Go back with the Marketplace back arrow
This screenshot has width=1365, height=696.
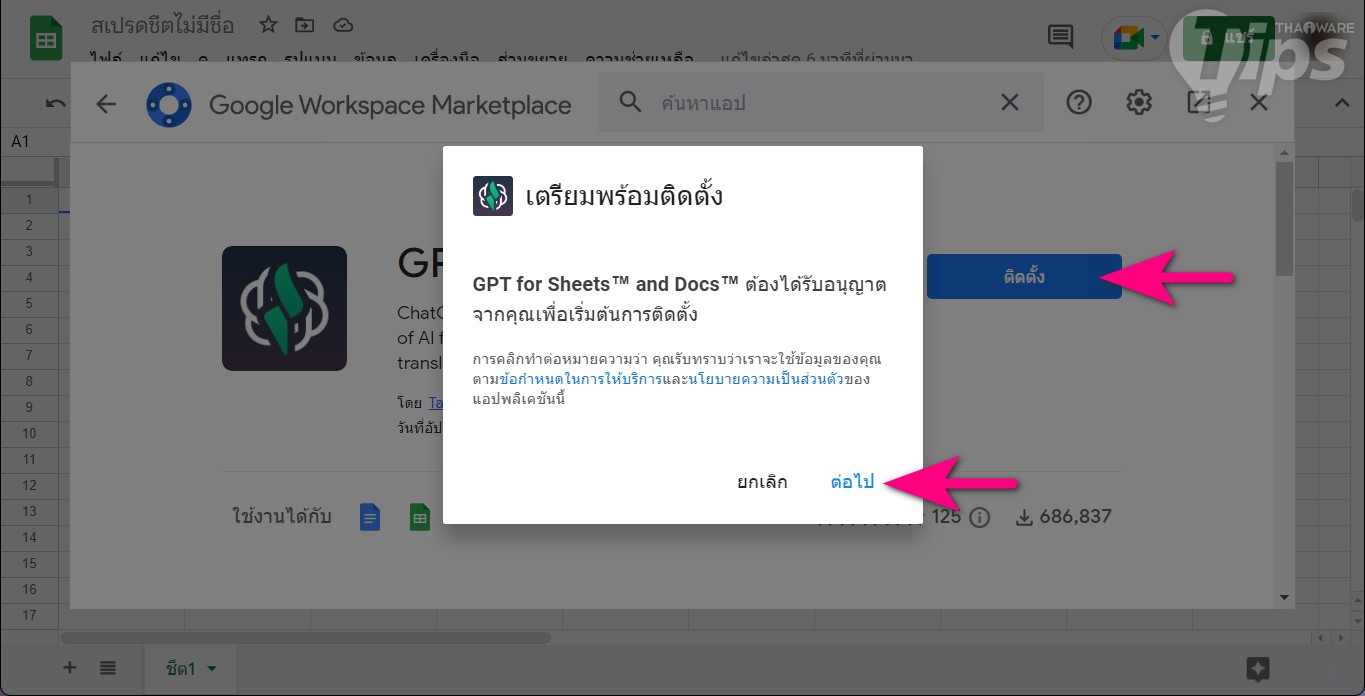[106, 104]
